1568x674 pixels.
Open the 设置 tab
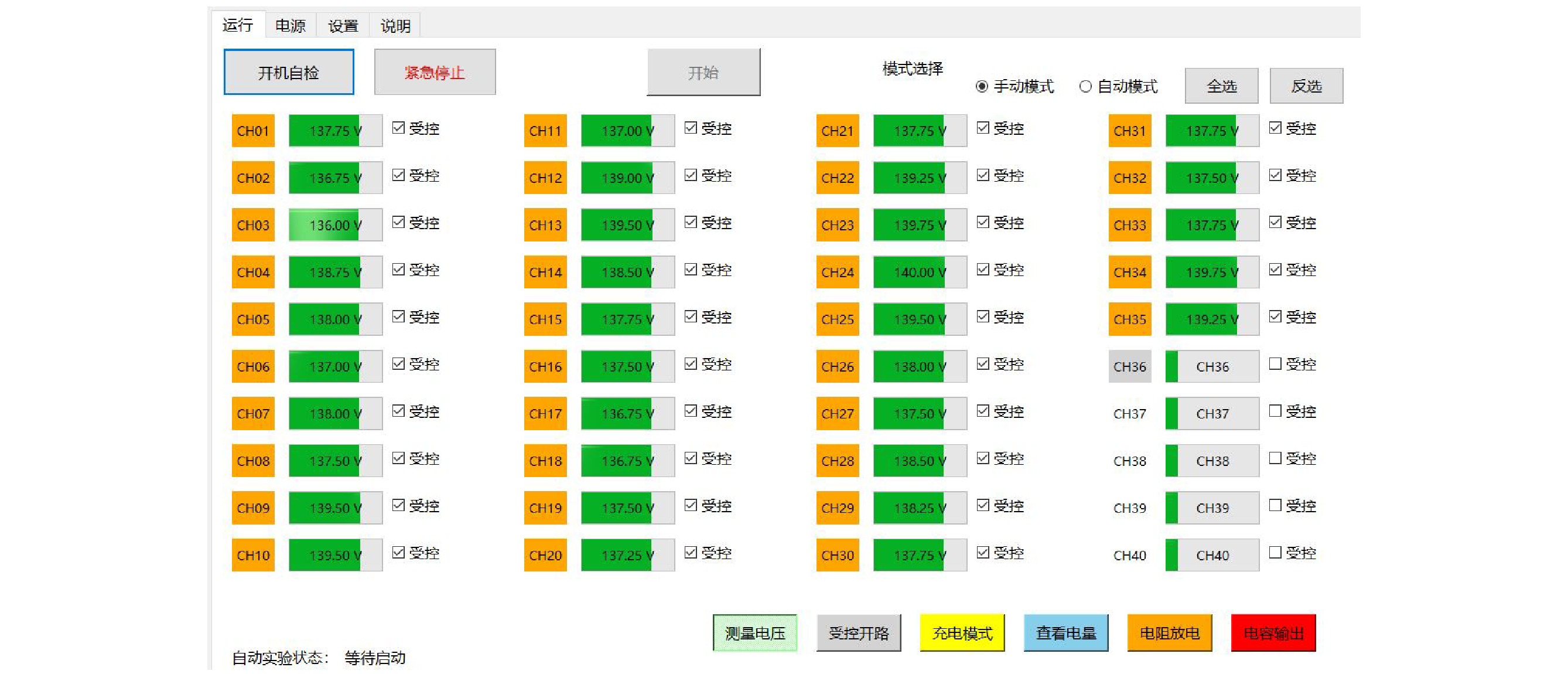coord(343,26)
